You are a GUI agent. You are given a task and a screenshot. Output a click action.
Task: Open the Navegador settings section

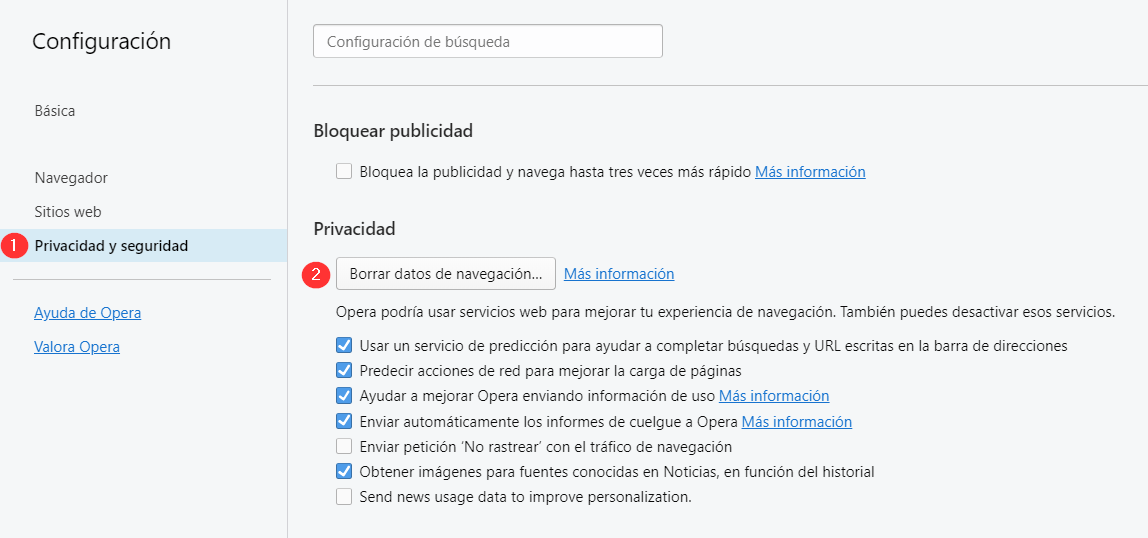click(x=71, y=178)
